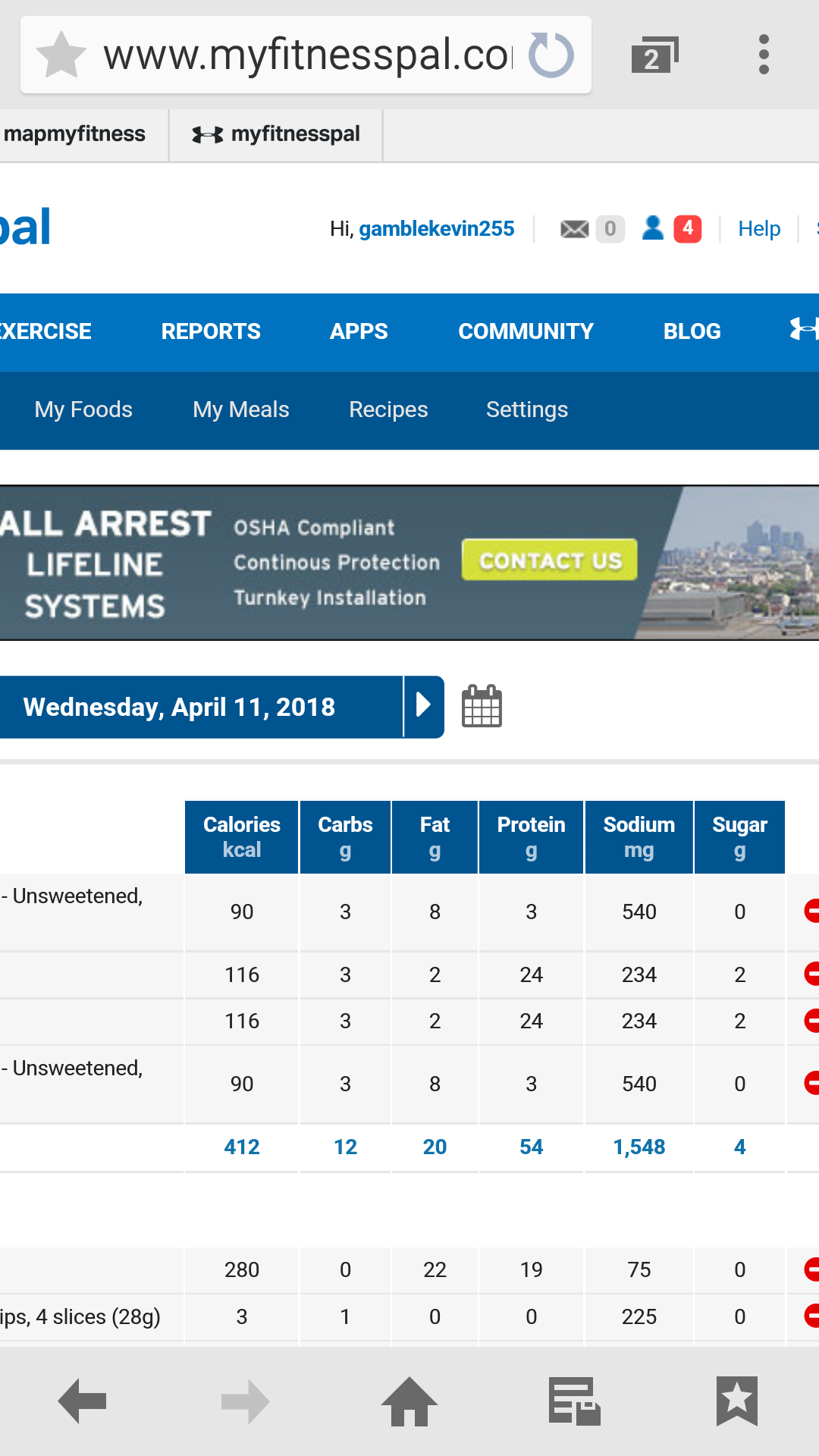Go back with browser back arrow
The width and height of the screenshot is (819, 1456).
click(x=82, y=1401)
